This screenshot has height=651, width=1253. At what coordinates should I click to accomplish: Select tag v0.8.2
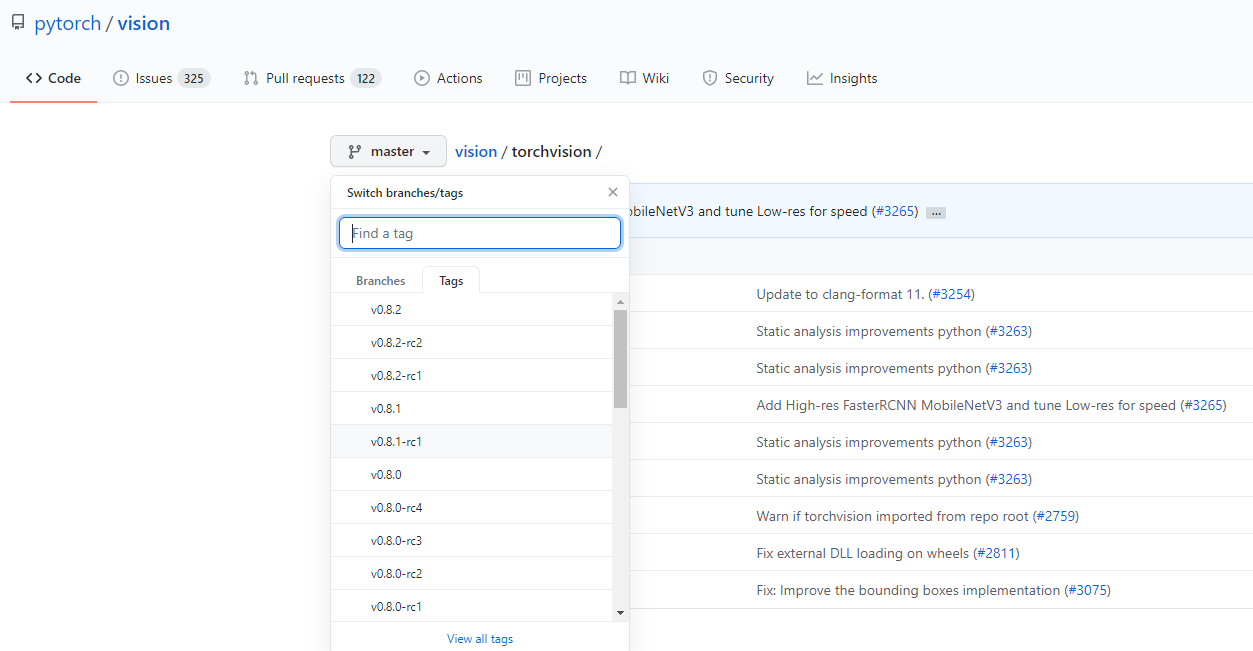(471, 310)
